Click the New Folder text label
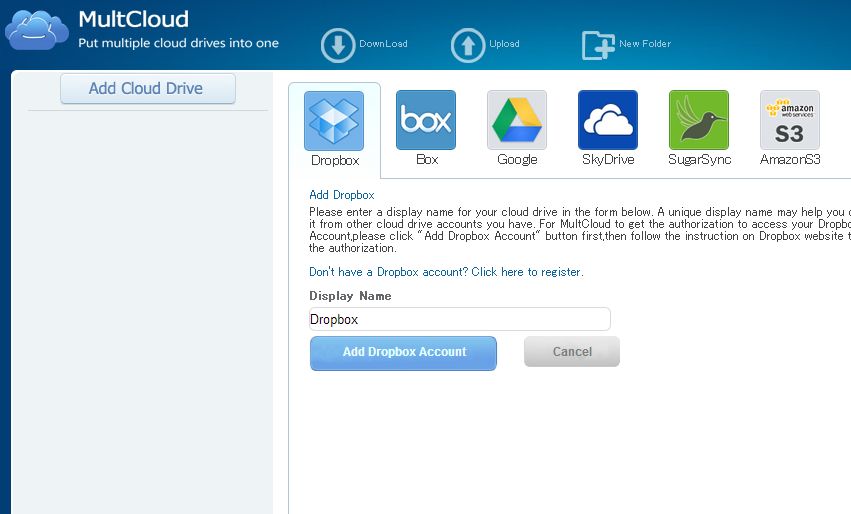 click(x=645, y=44)
